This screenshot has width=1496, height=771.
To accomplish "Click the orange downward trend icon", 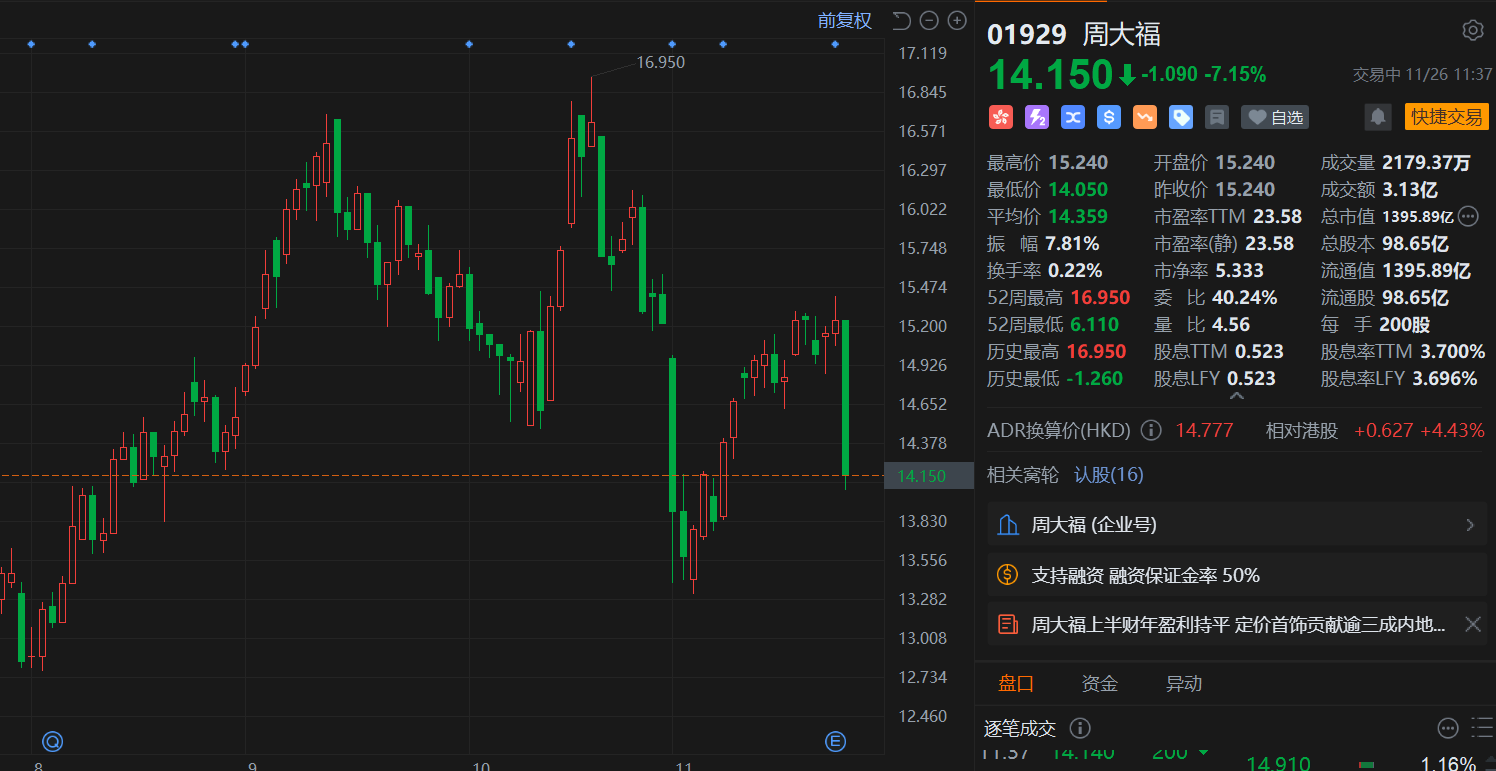I will point(1145,117).
